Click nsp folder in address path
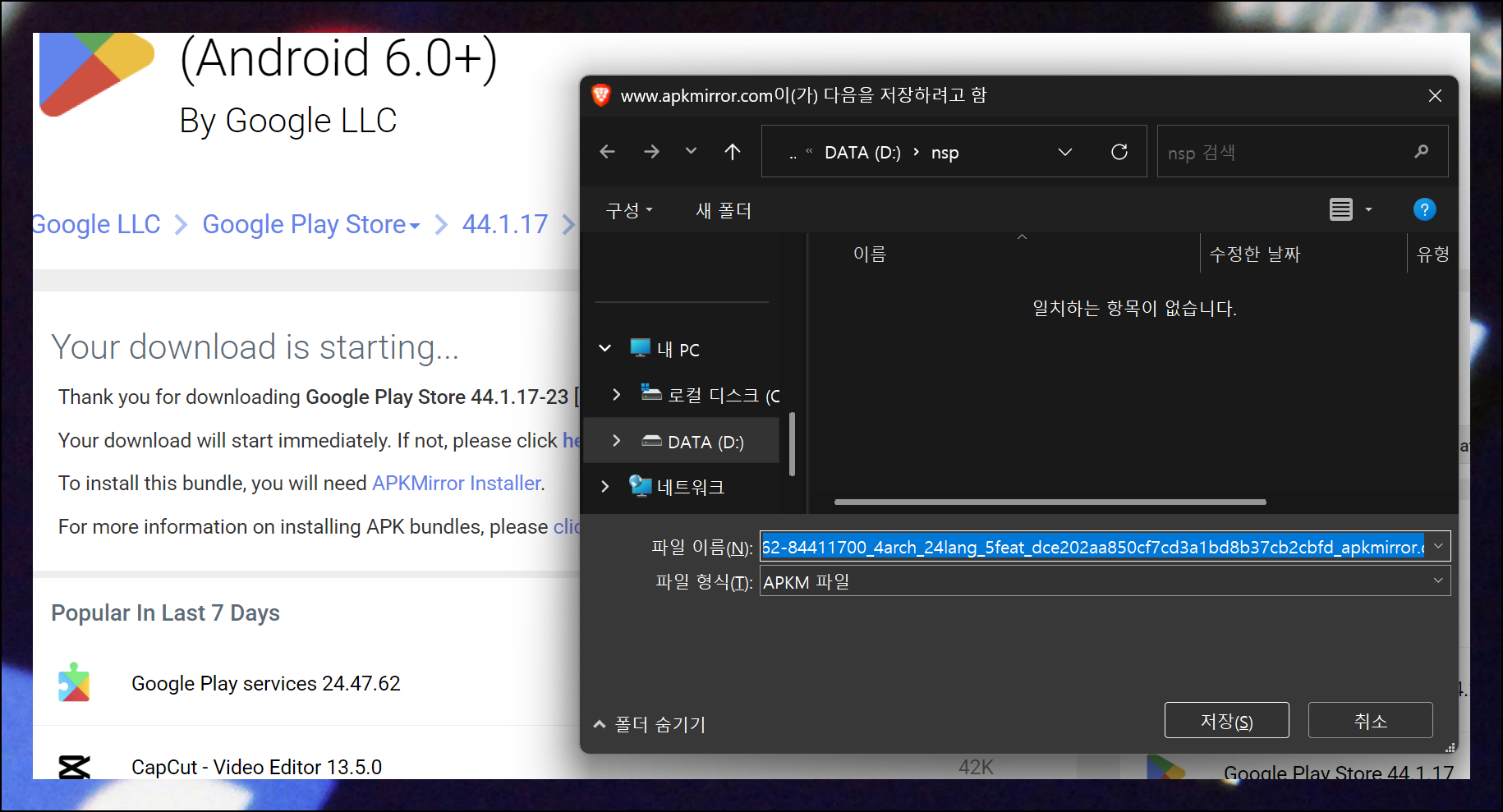The width and height of the screenshot is (1503, 812). pos(945,153)
